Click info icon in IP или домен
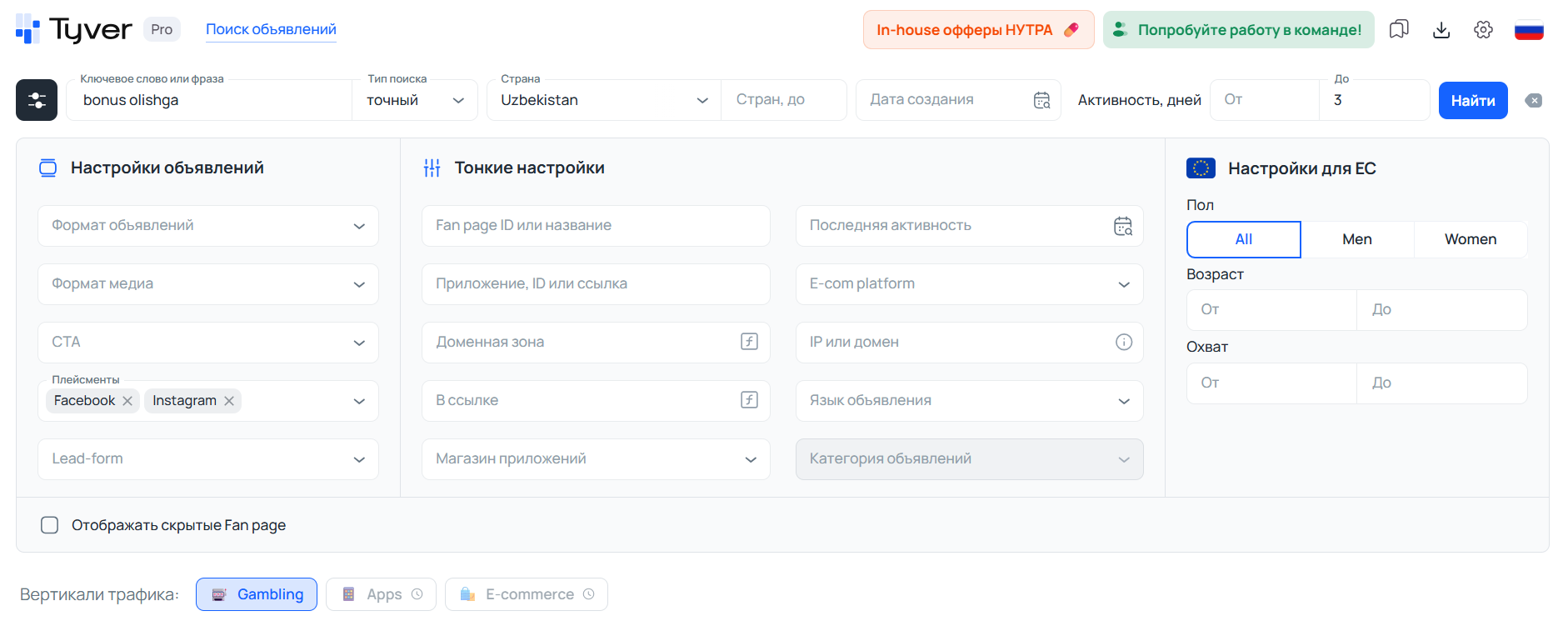 [x=1124, y=342]
